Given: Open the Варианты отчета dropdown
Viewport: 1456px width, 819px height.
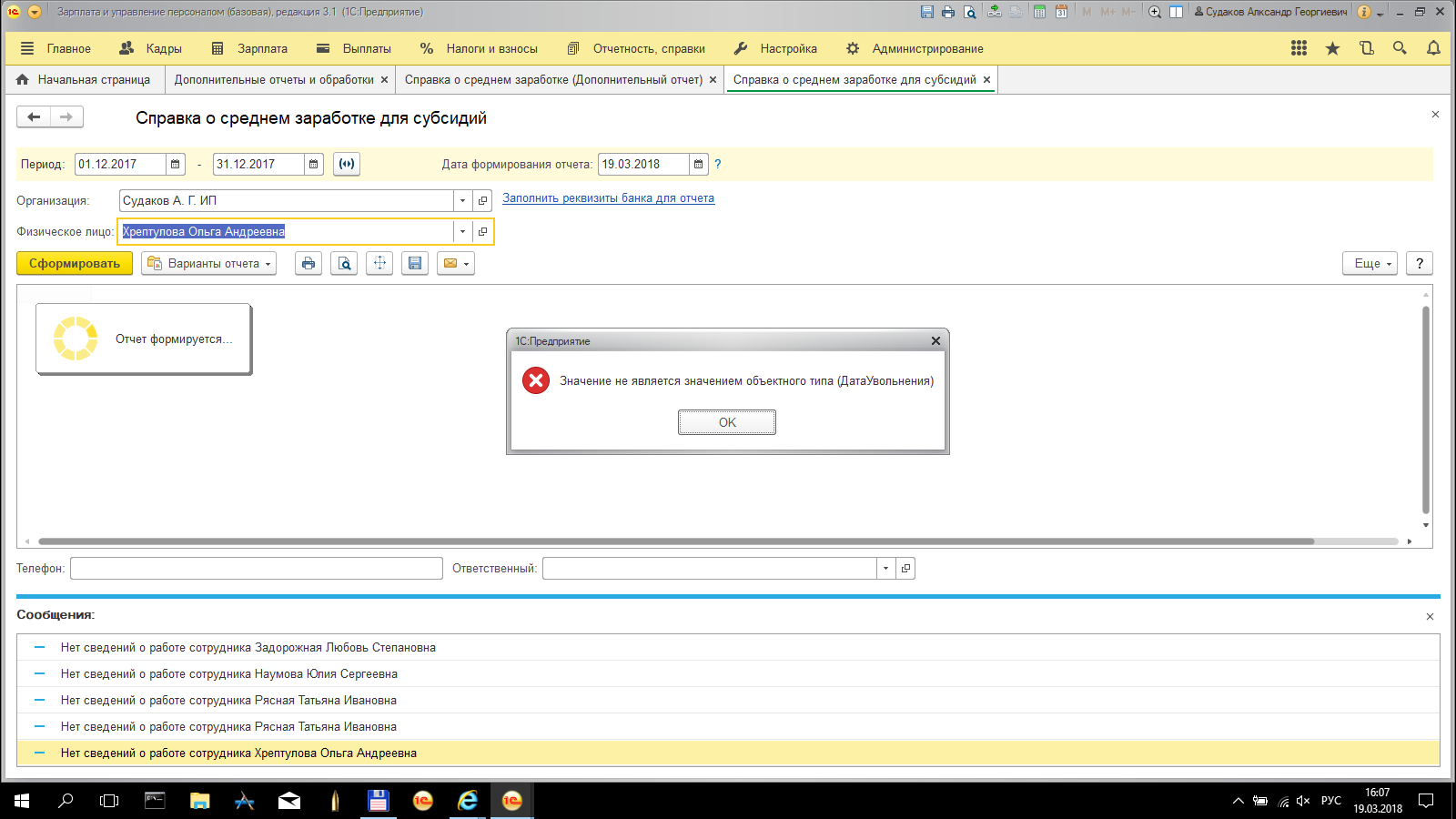Looking at the screenshot, I should (209, 263).
